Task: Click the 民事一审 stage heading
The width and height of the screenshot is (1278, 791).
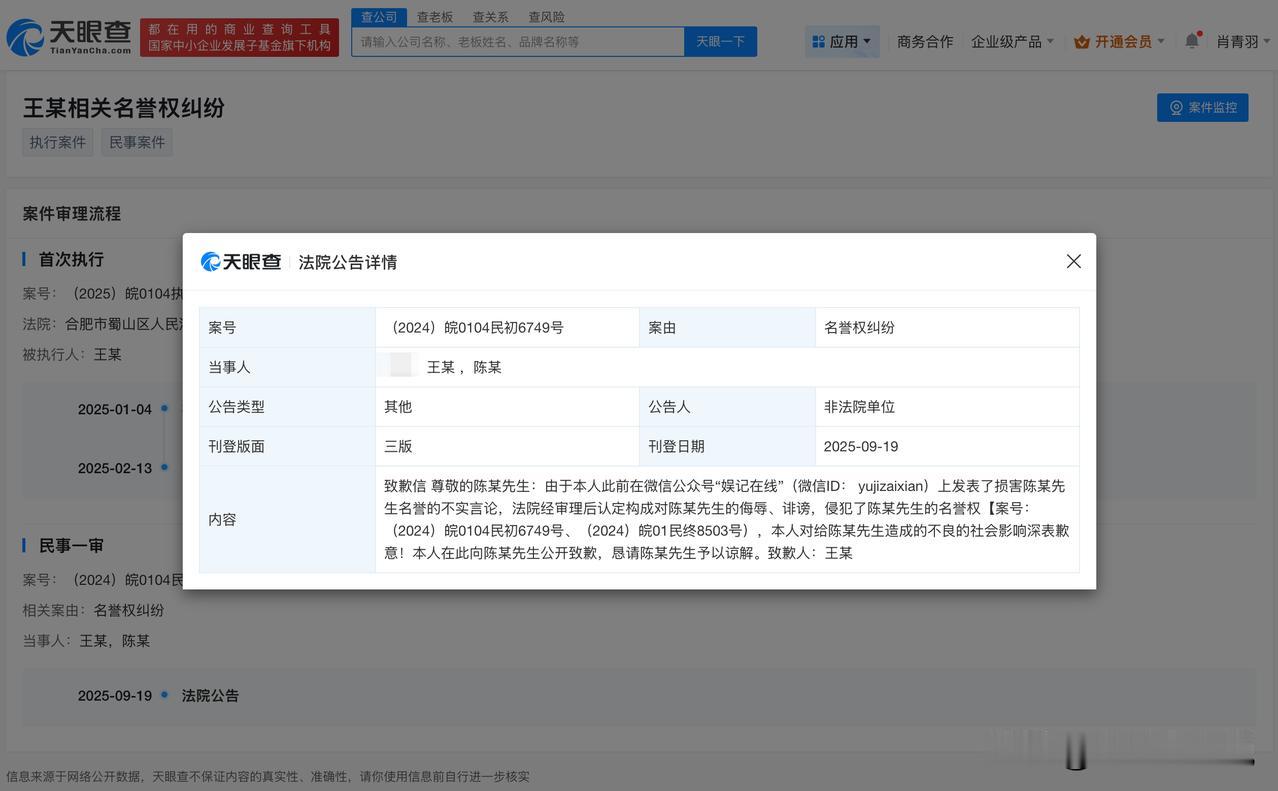Action: (x=71, y=545)
